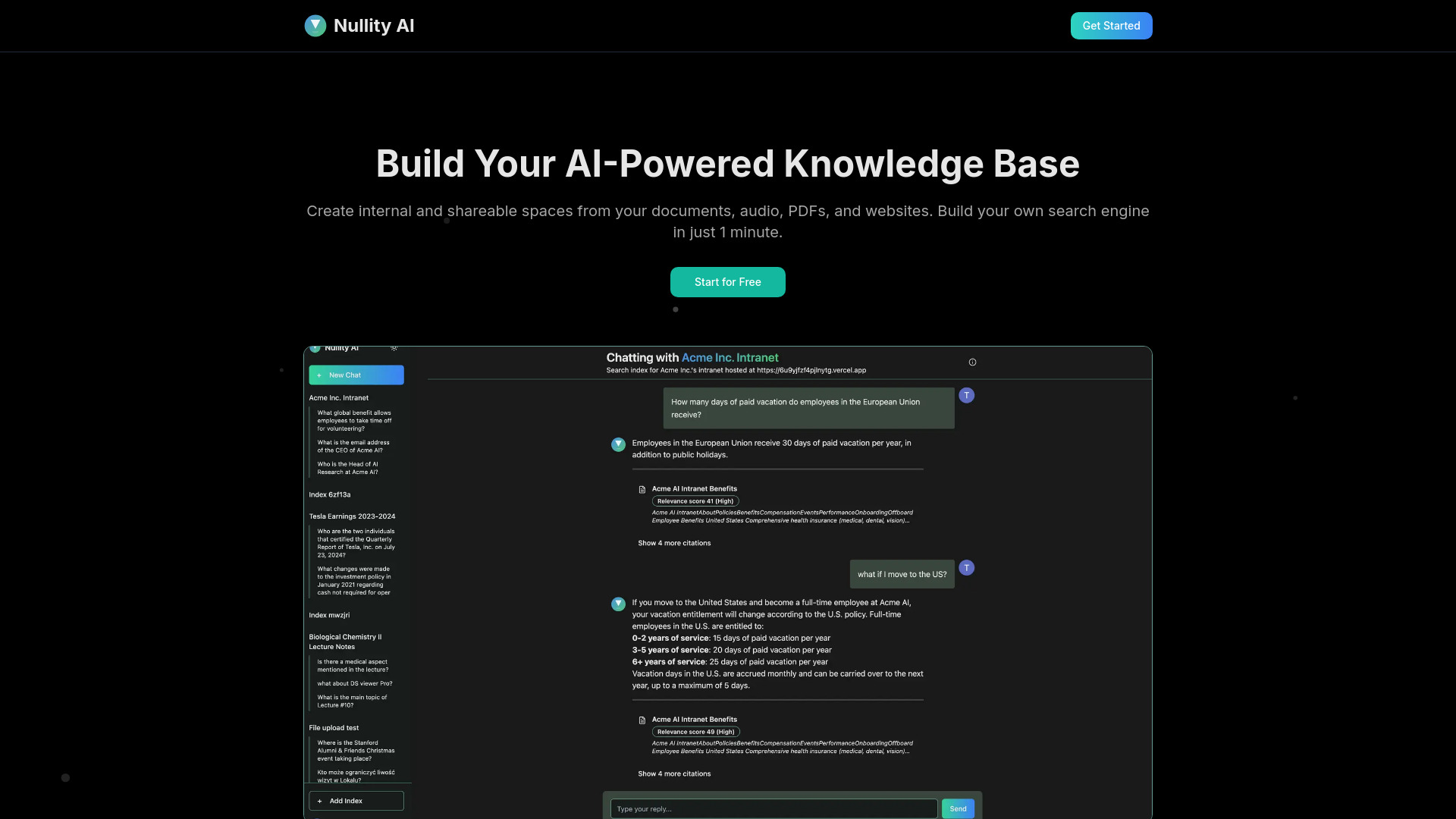This screenshot has height=819, width=1456.
Task: Select Acme Inc. Intranet index item
Action: pos(339,397)
